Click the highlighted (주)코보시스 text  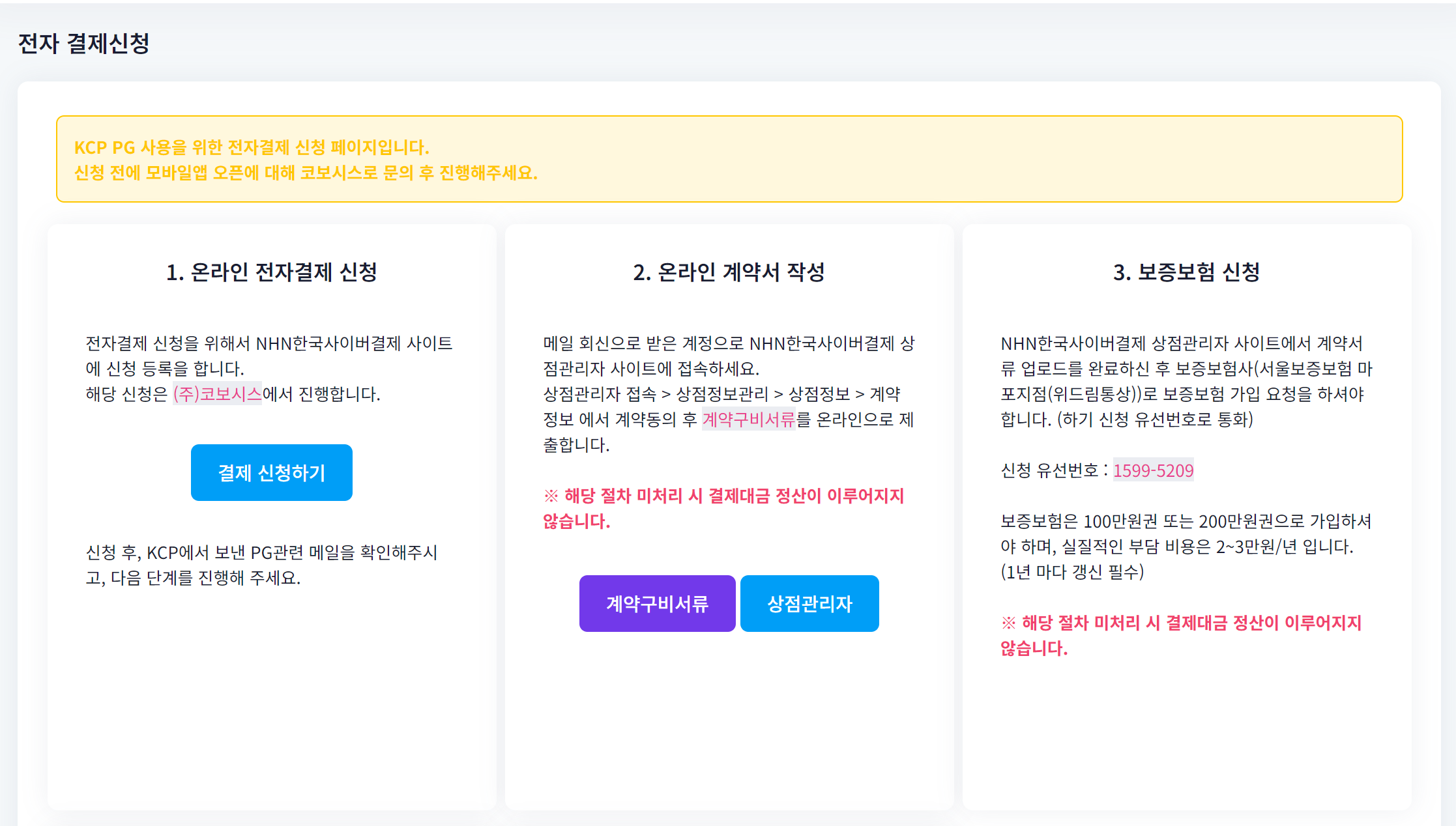(x=217, y=393)
